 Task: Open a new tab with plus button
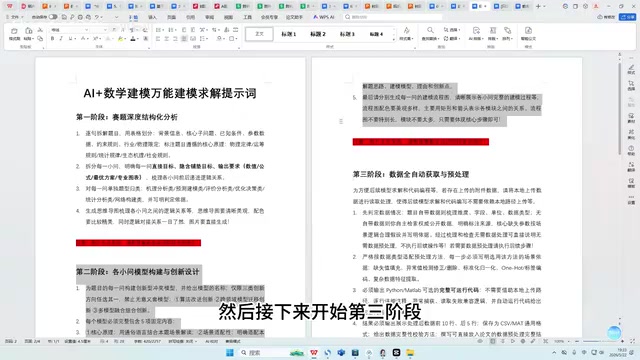coord(538,6)
